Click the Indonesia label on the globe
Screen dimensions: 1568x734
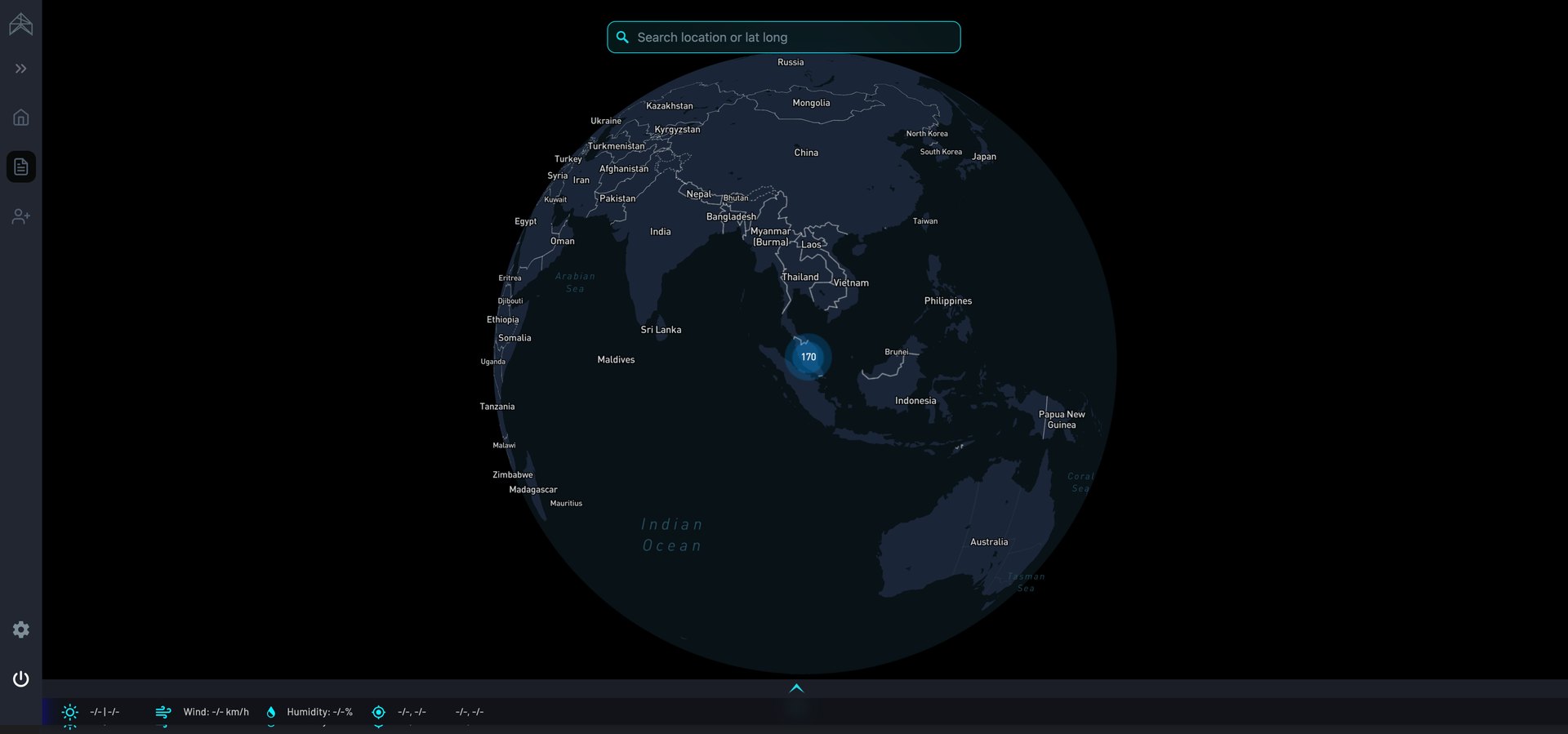tap(915, 401)
